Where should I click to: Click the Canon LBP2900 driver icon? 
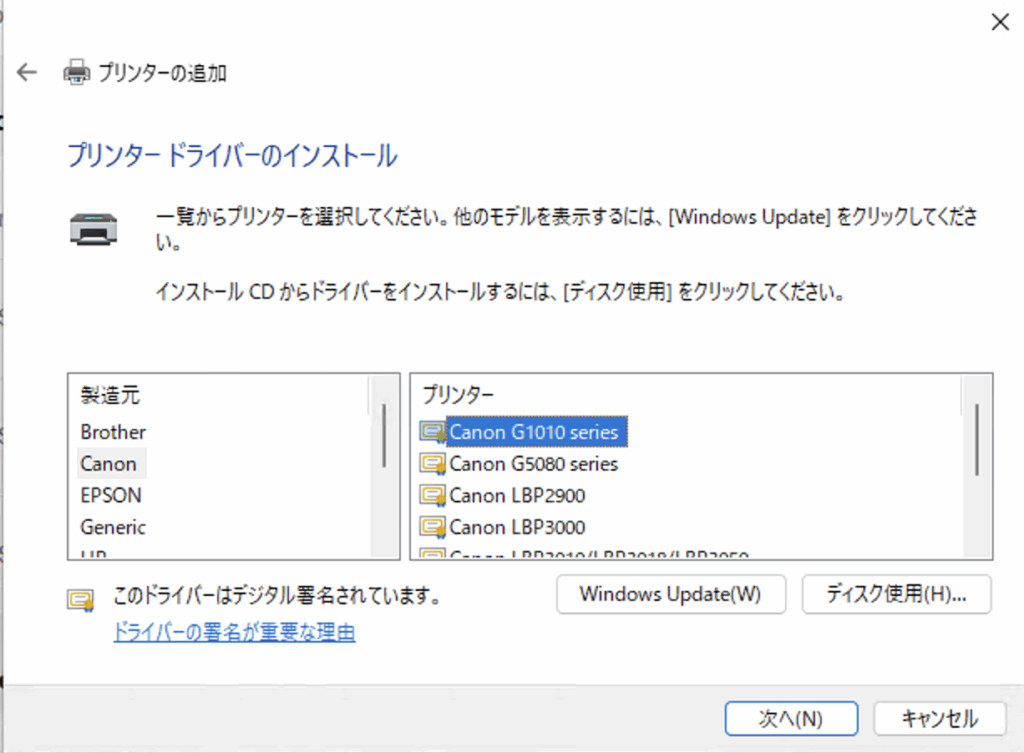(x=432, y=495)
